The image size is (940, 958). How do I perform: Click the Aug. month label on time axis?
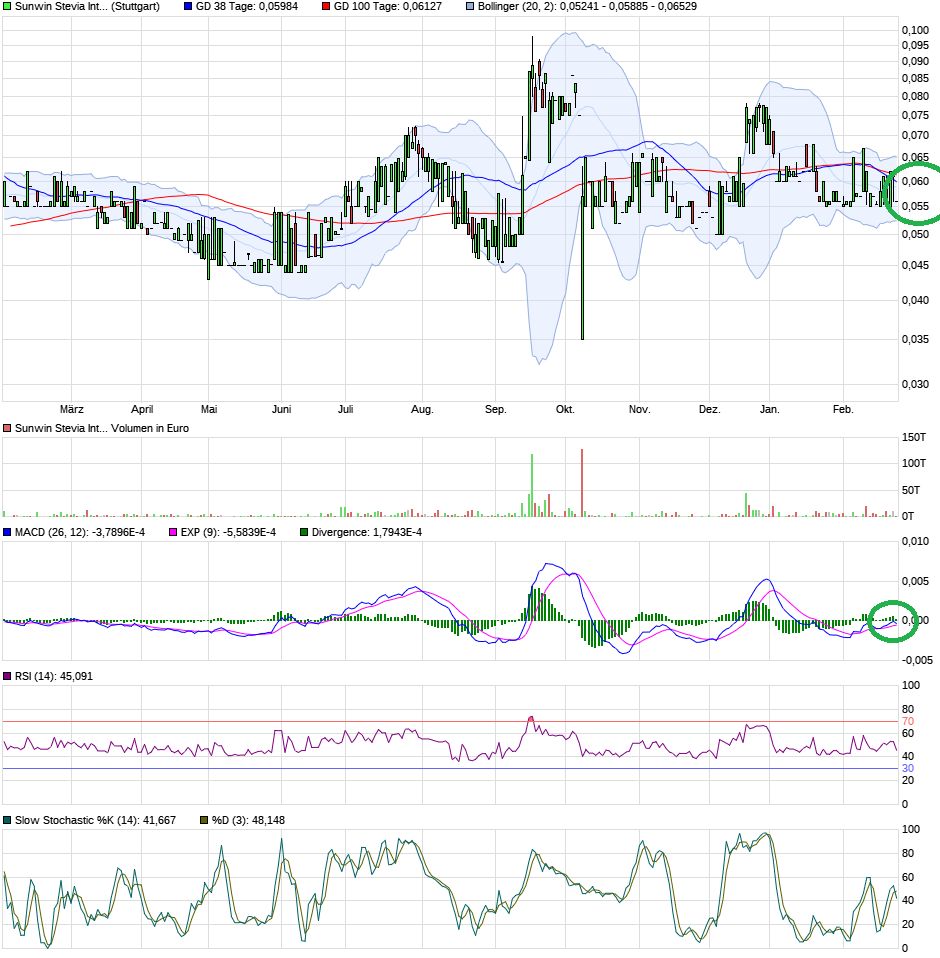click(x=422, y=409)
